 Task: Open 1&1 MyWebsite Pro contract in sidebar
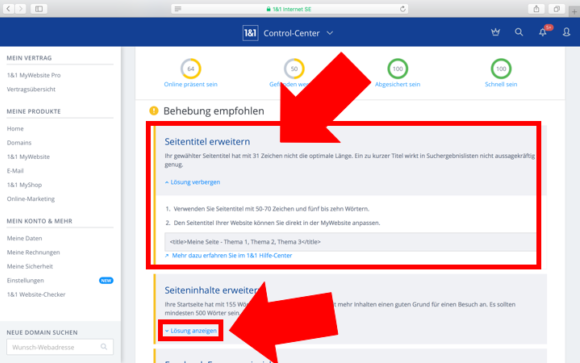coord(34,75)
